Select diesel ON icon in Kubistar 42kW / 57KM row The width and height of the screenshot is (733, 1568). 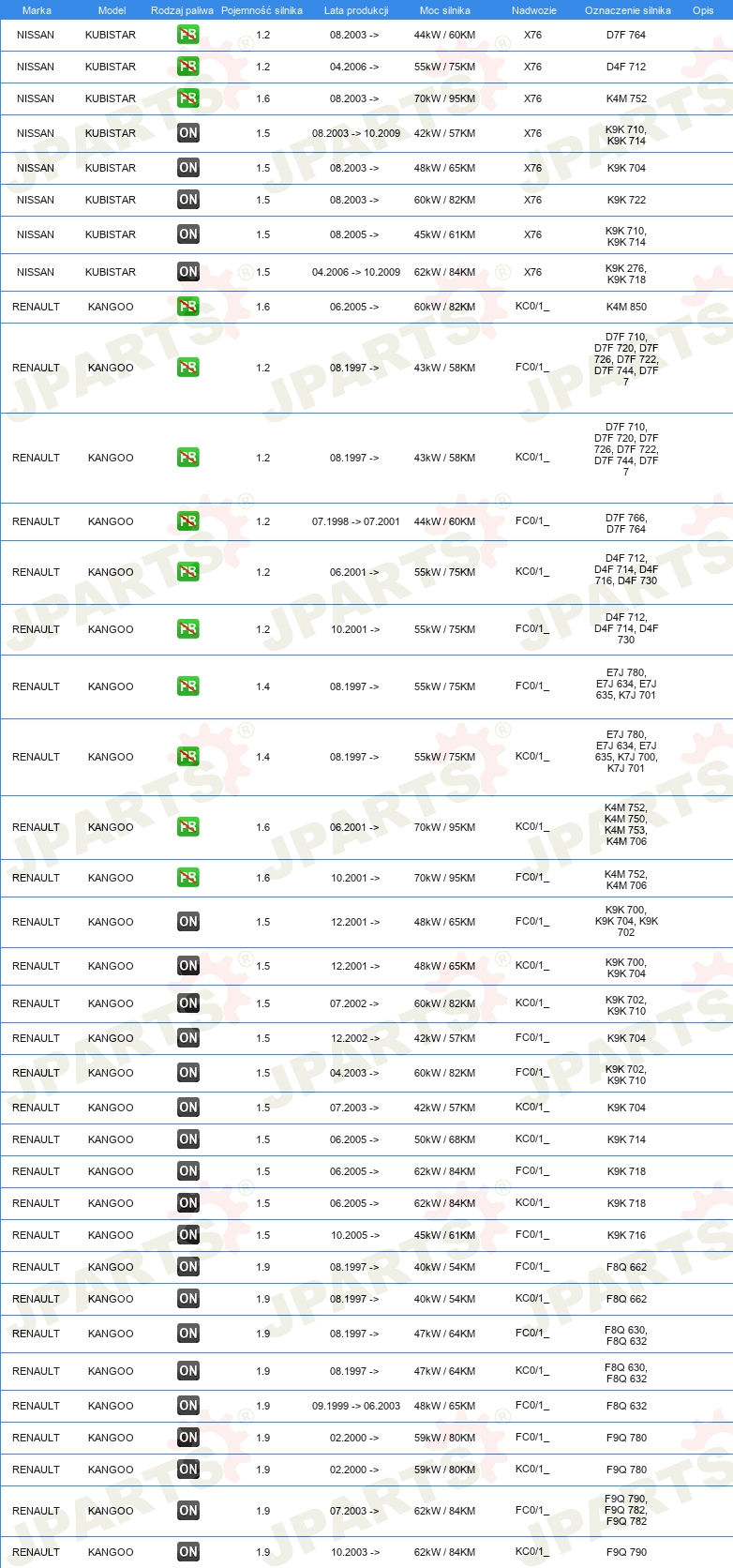coord(188,133)
